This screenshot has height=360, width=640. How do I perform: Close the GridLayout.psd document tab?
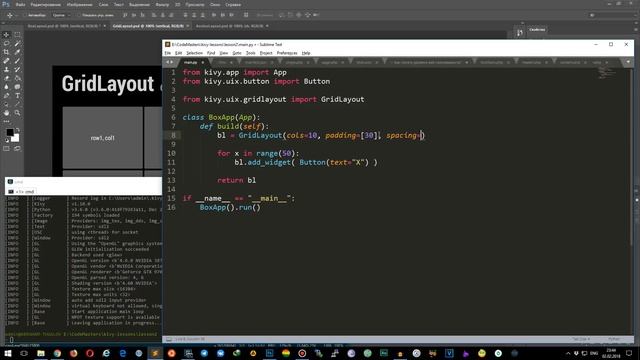(188, 26)
